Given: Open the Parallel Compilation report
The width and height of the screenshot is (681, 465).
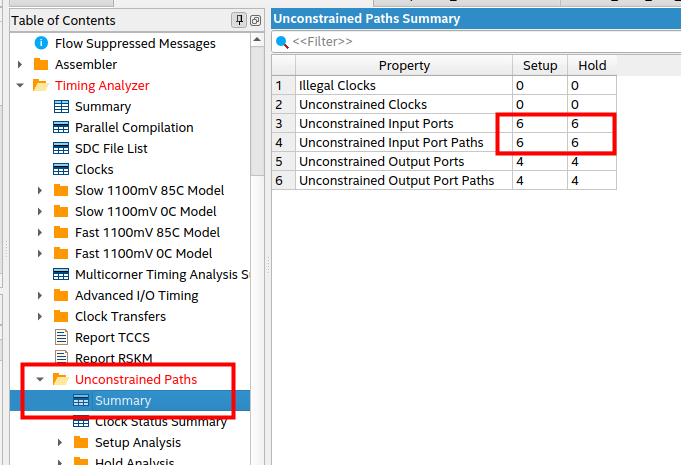Looking at the screenshot, I should (134, 127).
